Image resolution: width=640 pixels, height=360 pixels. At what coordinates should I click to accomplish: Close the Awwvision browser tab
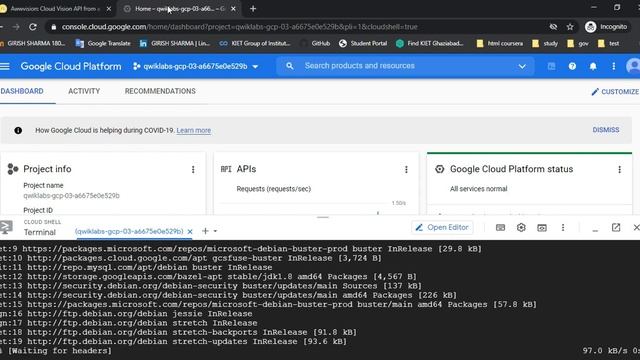pyautogui.click(x=109, y=9)
